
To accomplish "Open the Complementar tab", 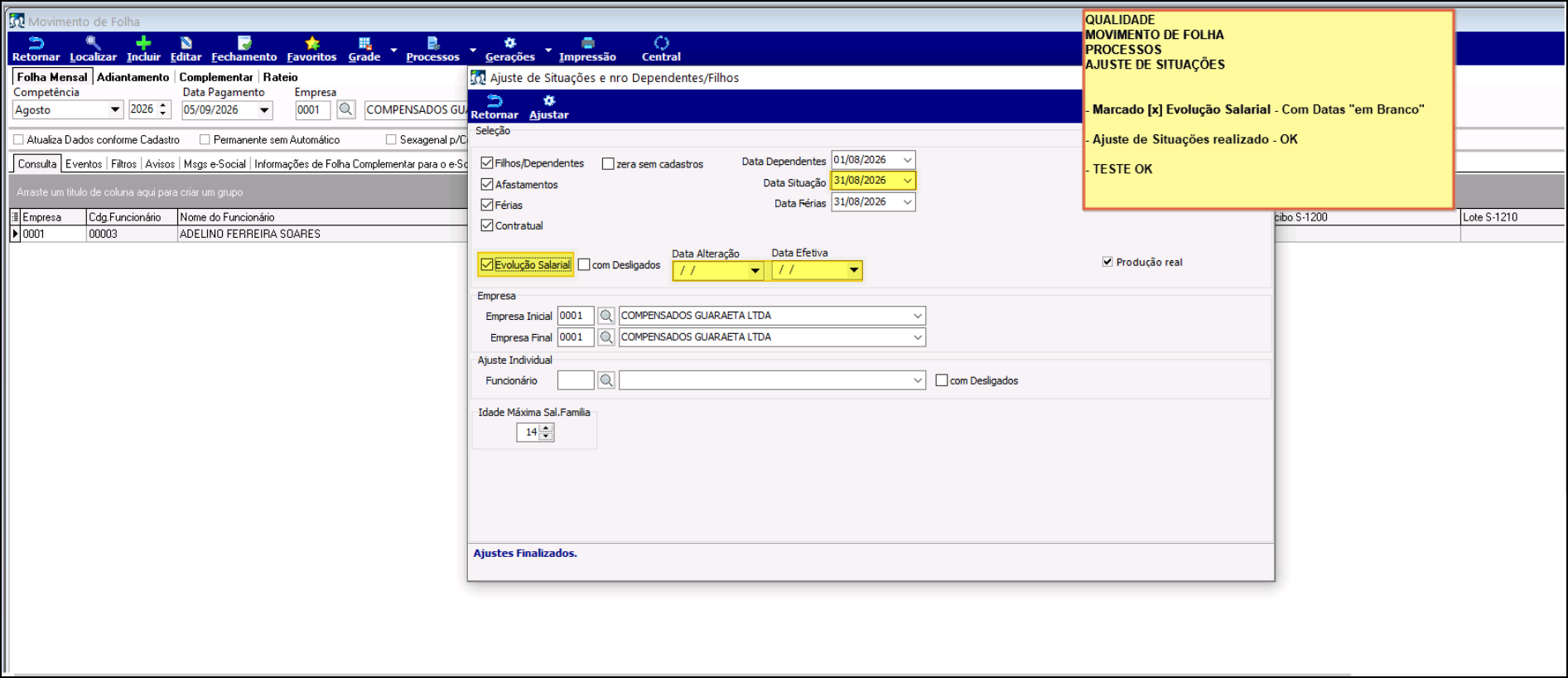I will [216, 77].
